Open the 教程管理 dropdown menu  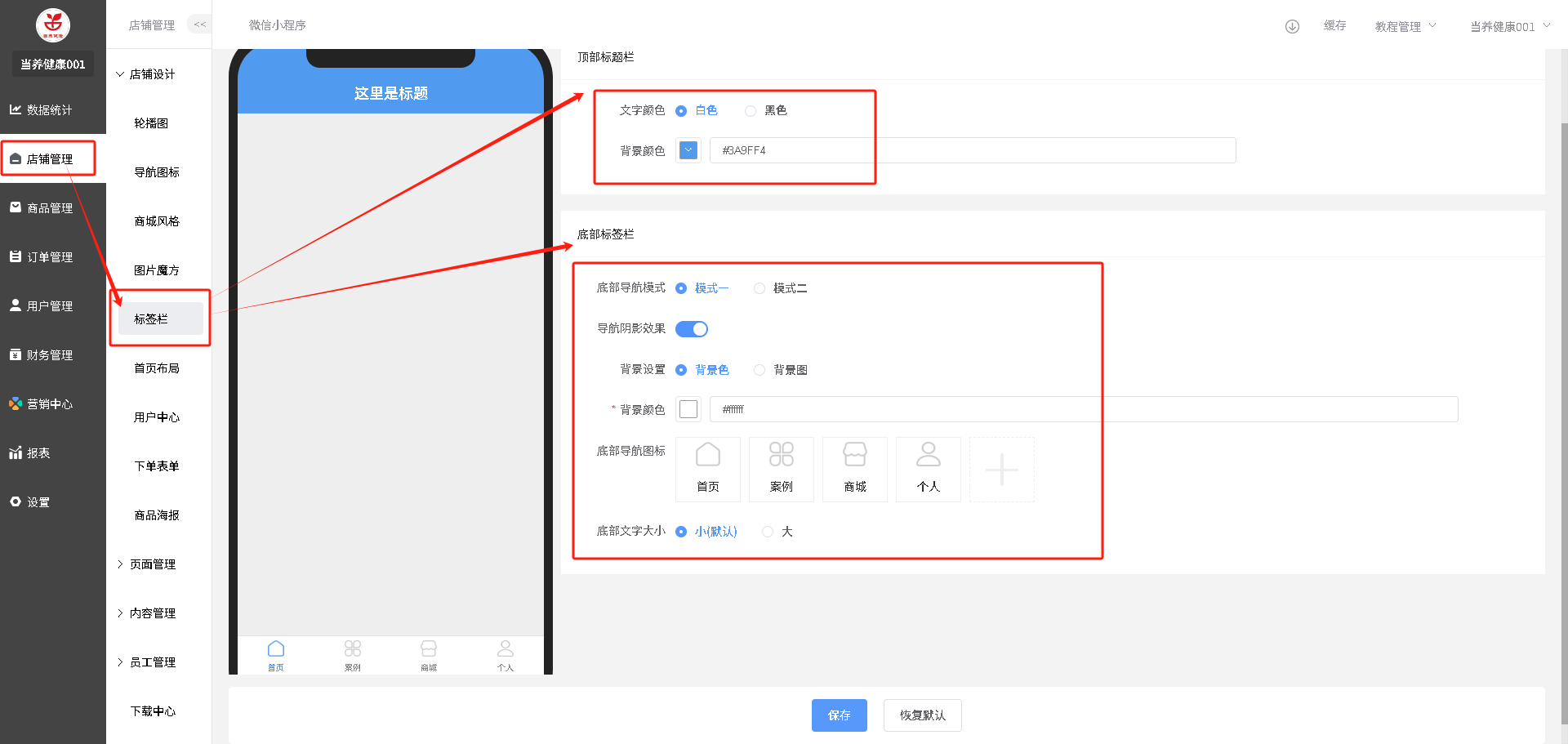coord(1405,26)
